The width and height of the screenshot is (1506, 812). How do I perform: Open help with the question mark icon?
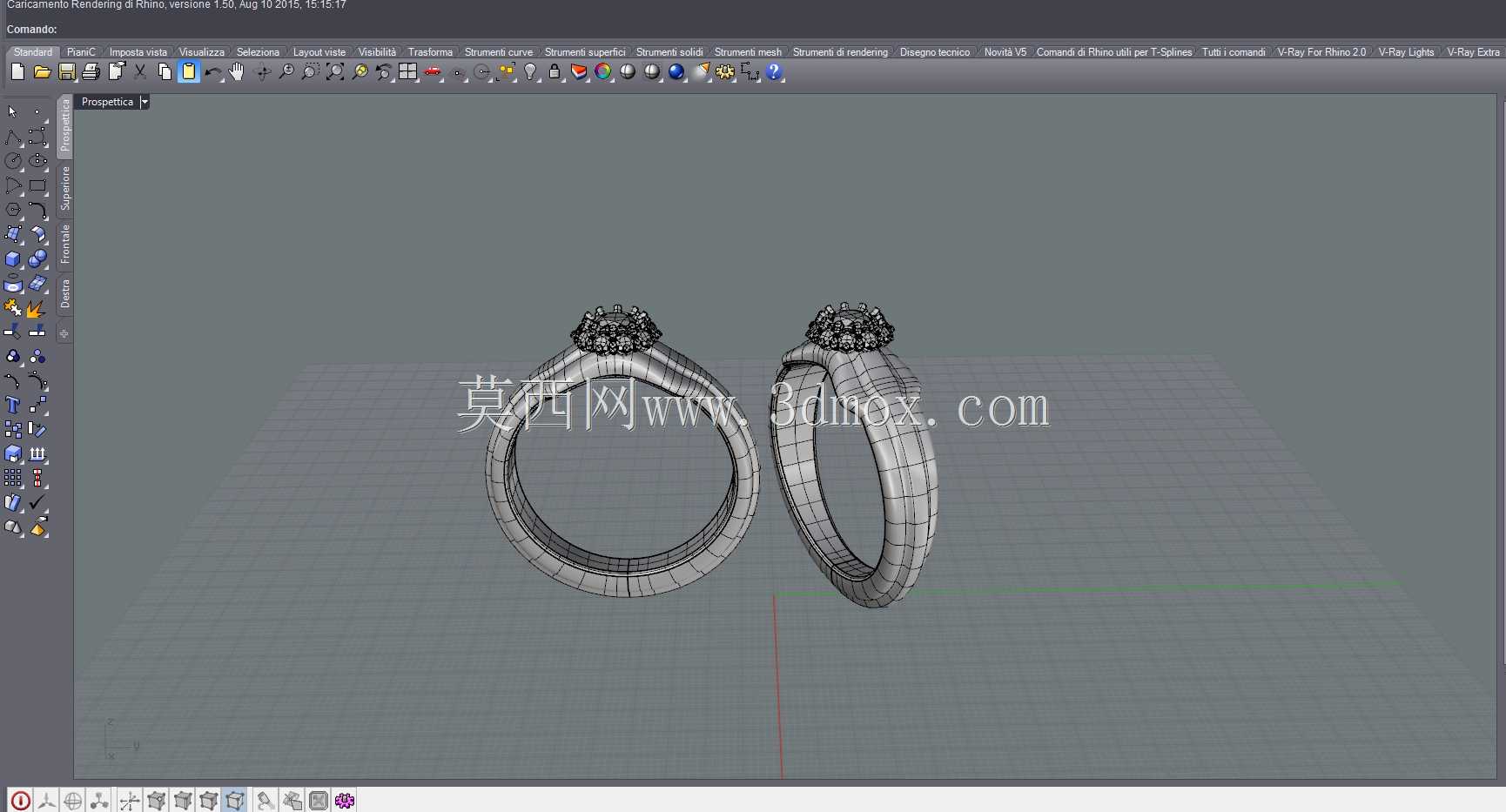point(774,72)
